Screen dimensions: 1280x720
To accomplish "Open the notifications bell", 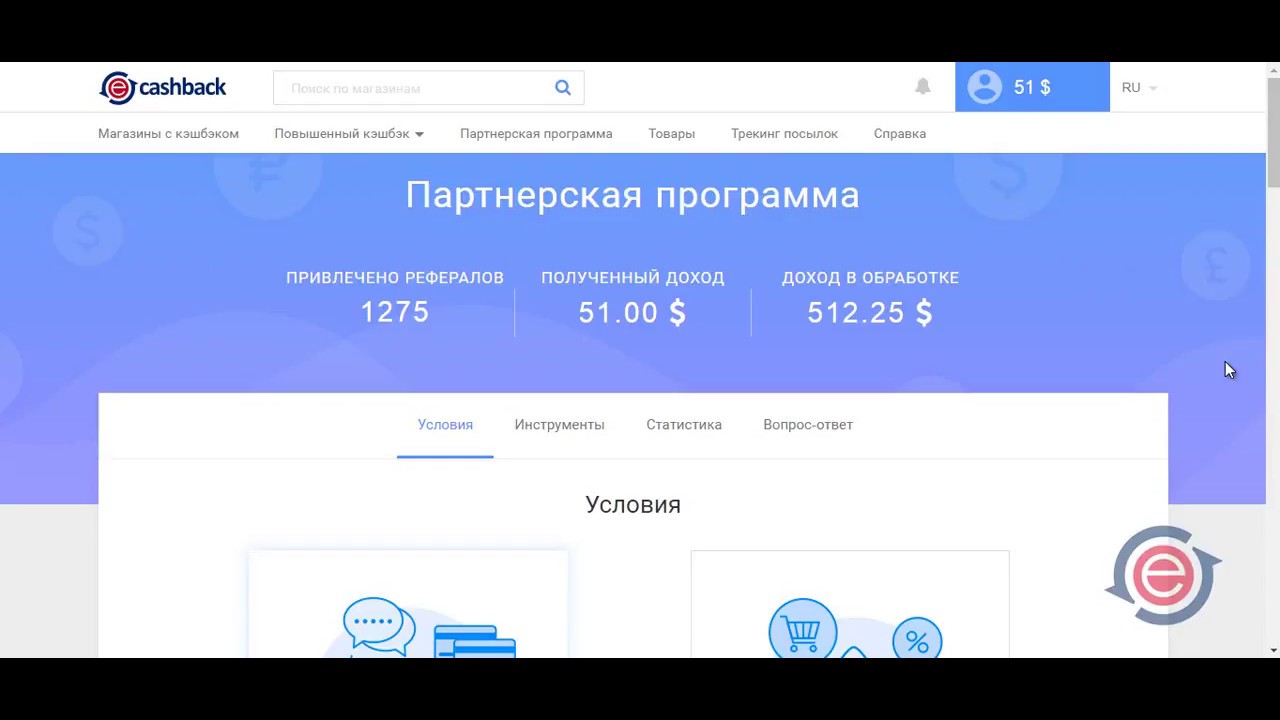I will tap(923, 87).
